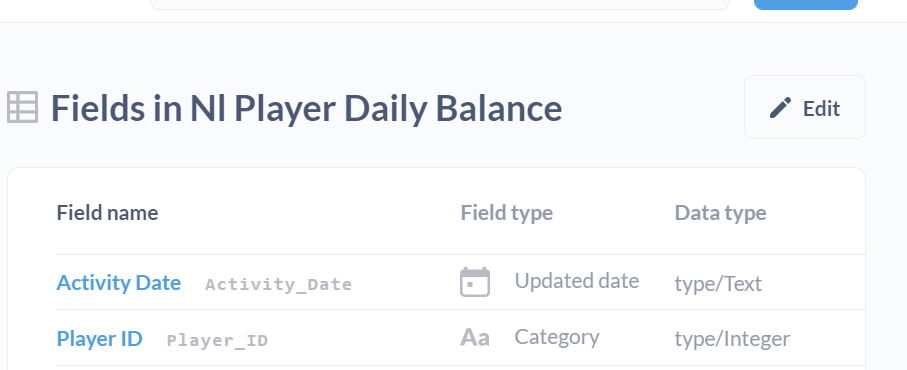
Task: Click the Updated date field type
Action: 577,281
